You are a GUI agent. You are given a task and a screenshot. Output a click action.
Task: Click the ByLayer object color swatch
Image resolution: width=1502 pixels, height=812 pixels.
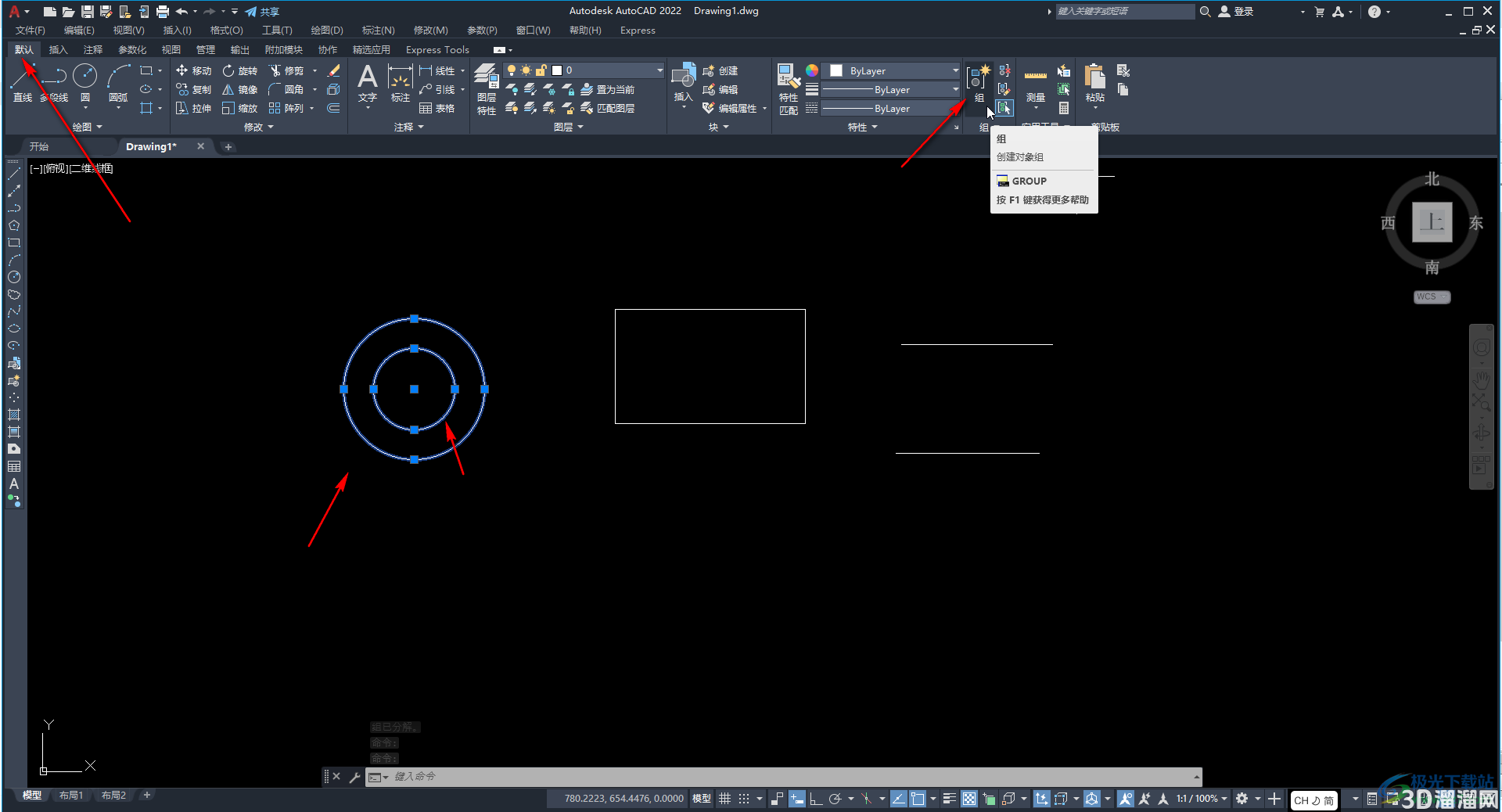coord(836,70)
